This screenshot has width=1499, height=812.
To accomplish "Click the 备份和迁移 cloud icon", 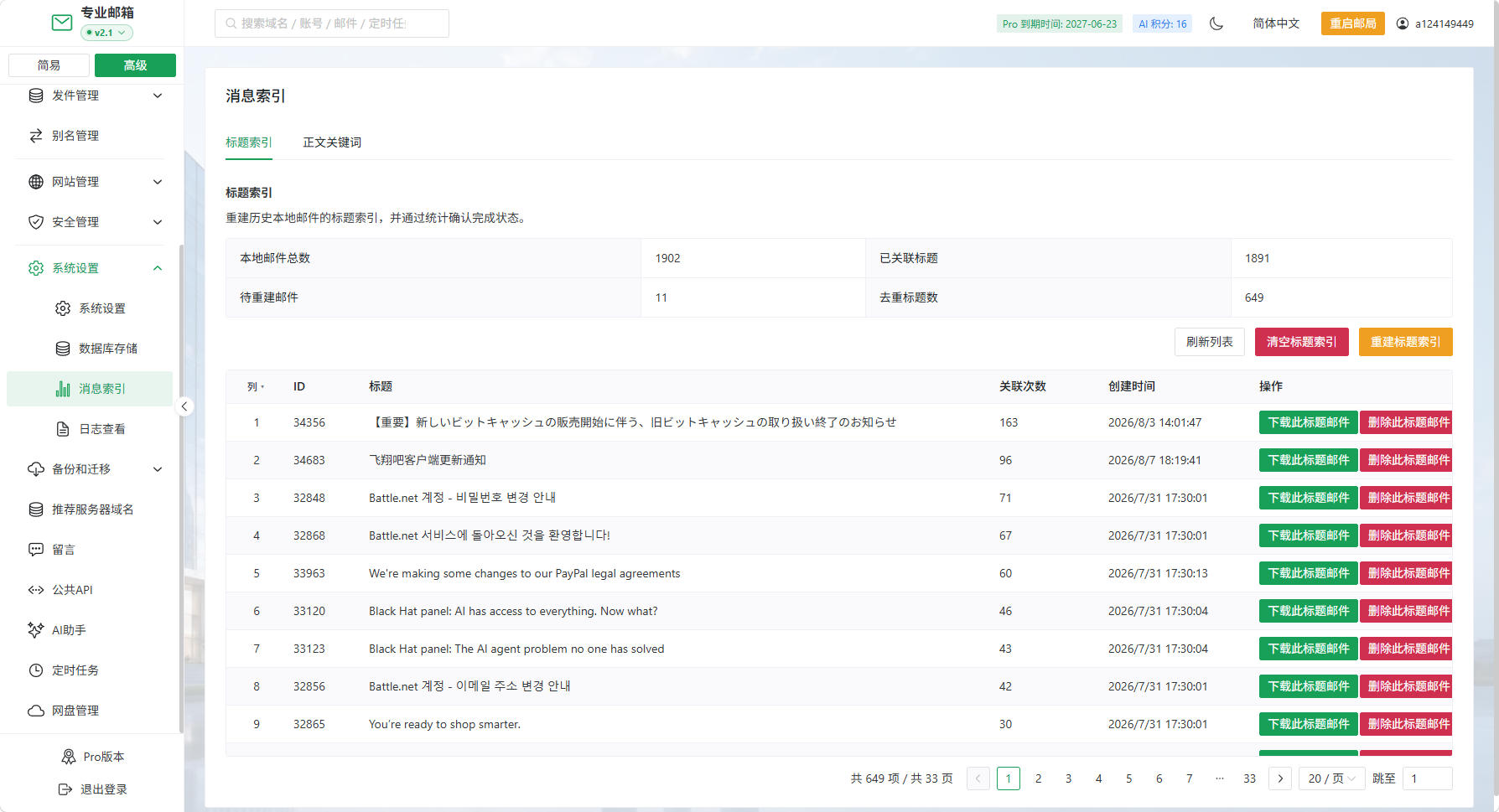I will coord(36,469).
